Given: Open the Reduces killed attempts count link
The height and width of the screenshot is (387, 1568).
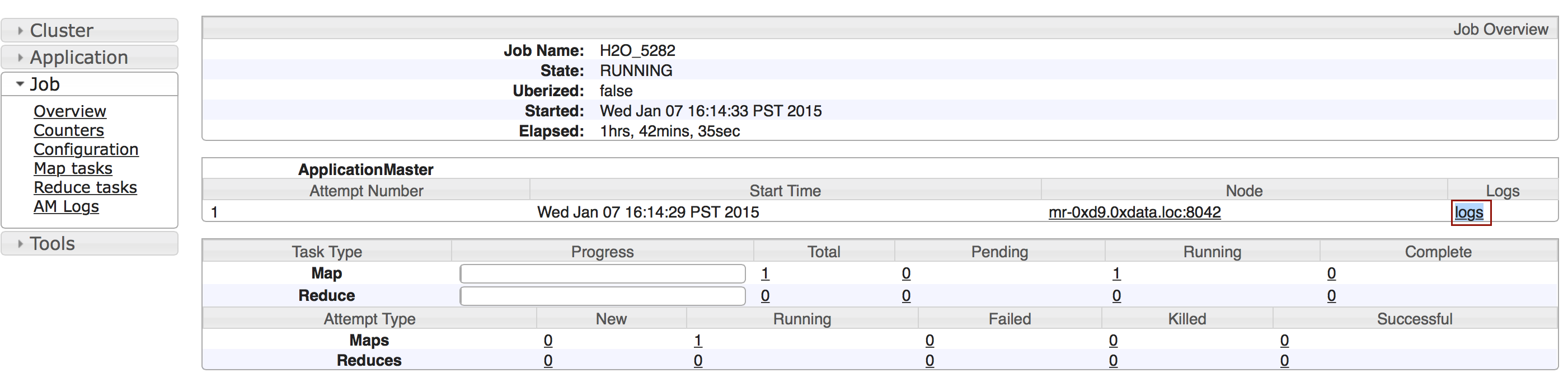Looking at the screenshot, I should pos(1112,361).
